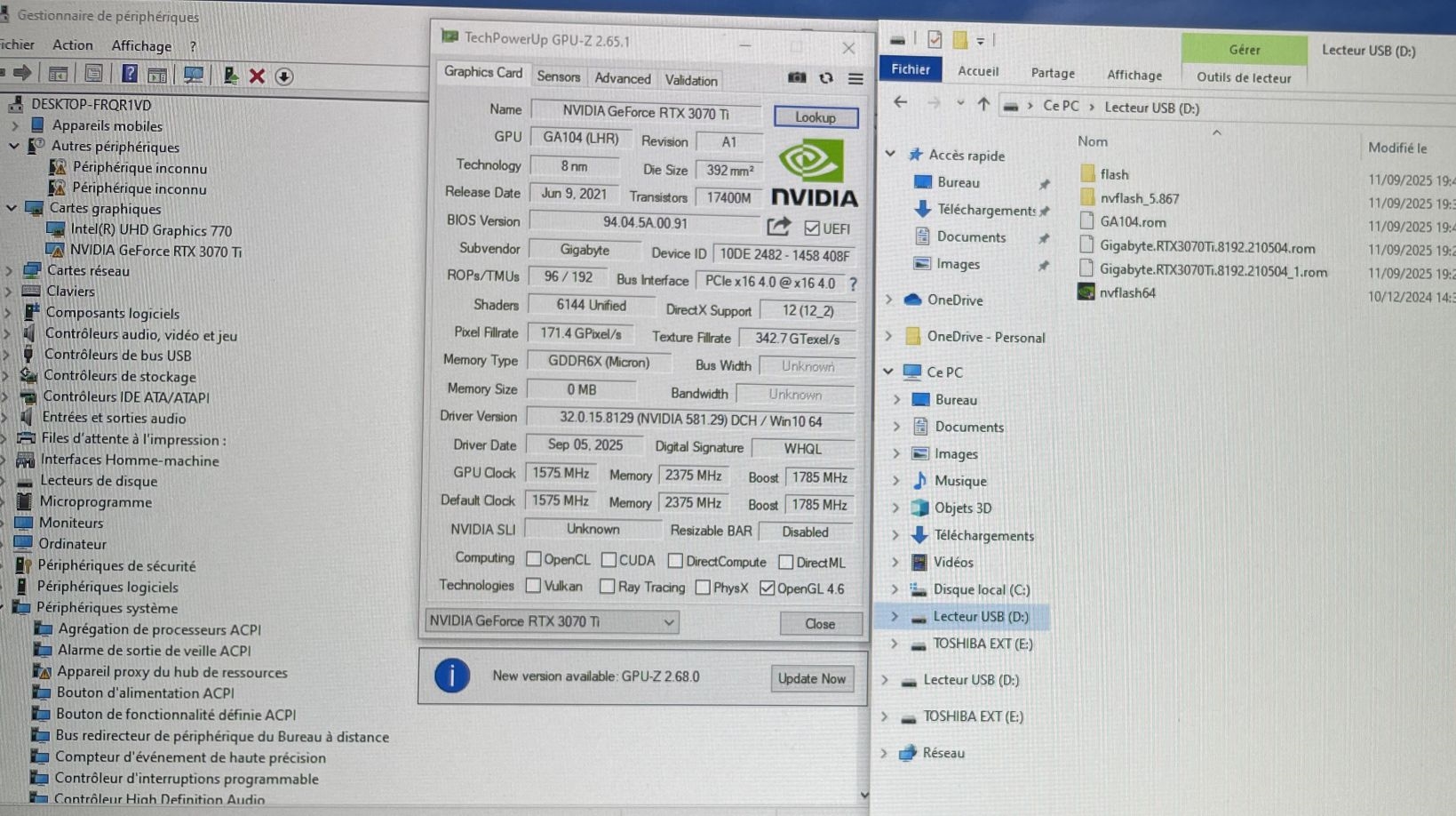Switch to the Sensors tab in GPU-Z
Viewport: 1456px width, 816px height.
pos(558,76)
